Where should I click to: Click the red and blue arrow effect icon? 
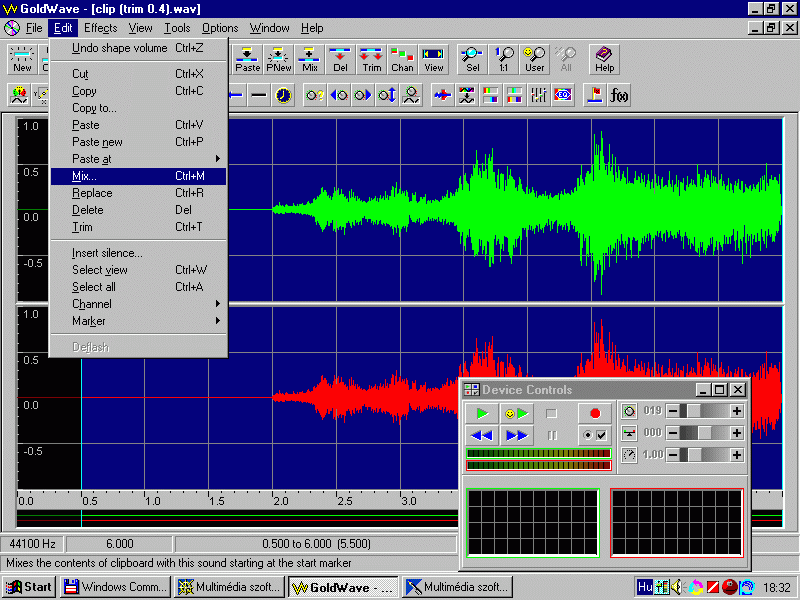442,95
